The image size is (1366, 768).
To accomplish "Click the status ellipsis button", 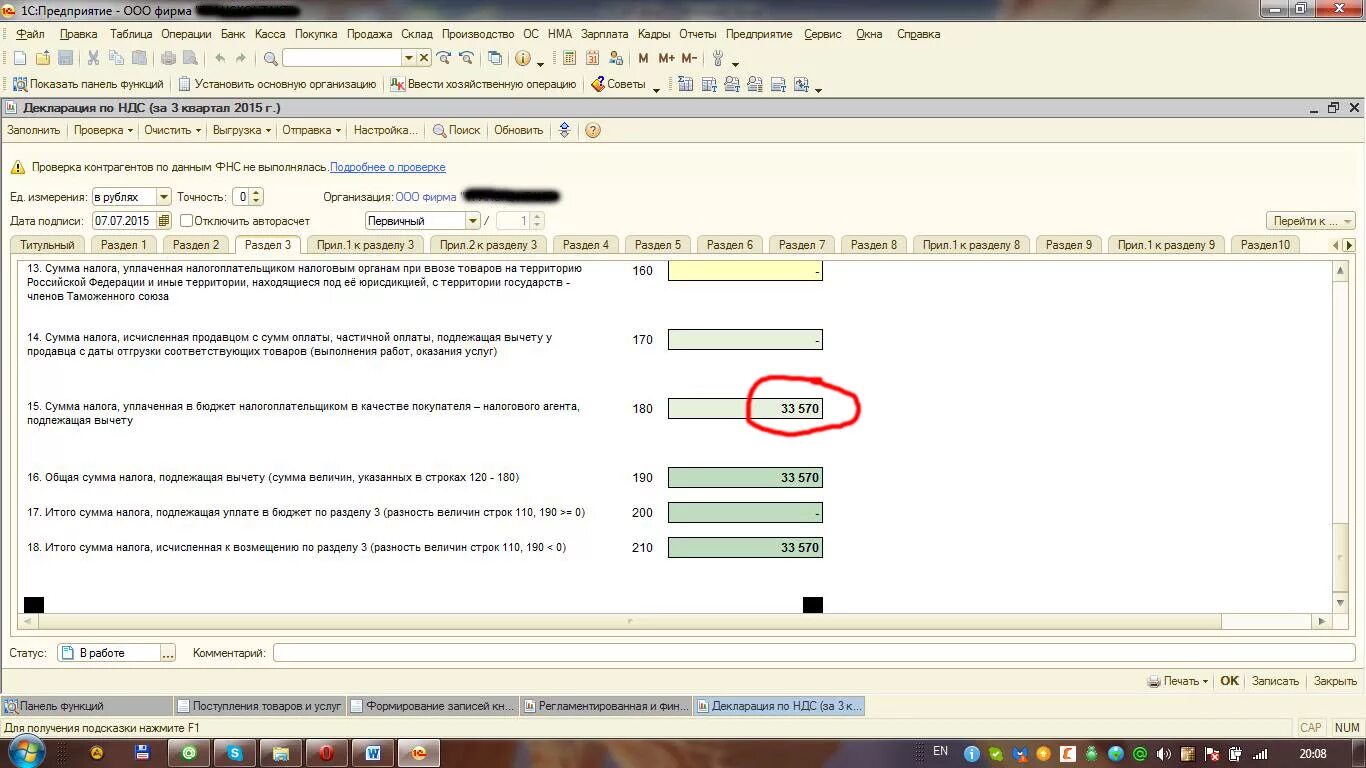I will click(x=168, y=653).
